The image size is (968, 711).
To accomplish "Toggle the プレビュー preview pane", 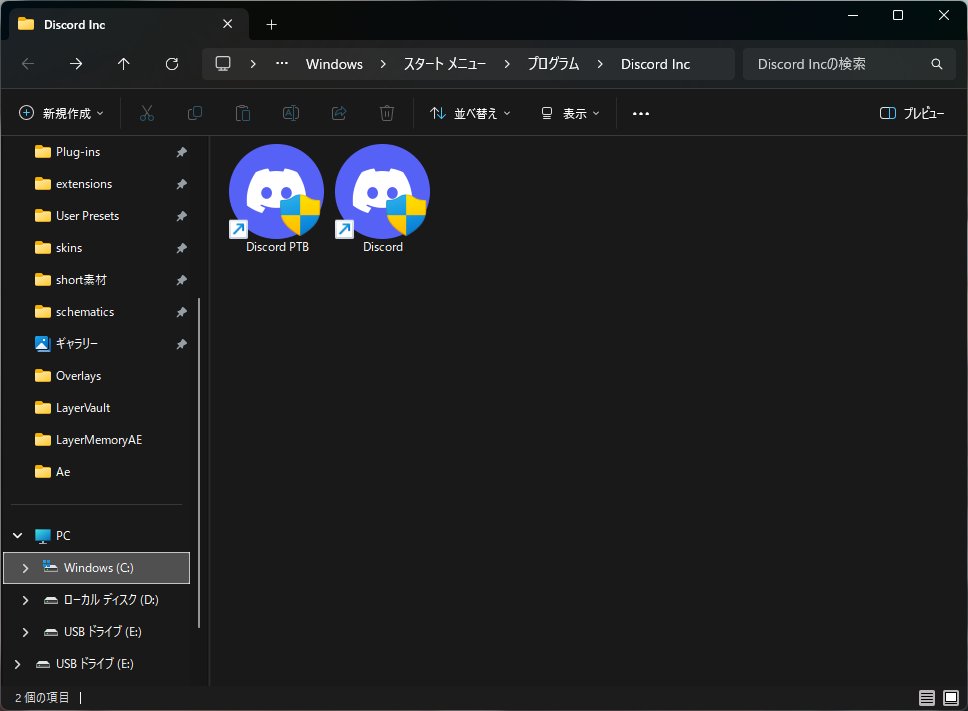I will click(x=912, y=113).
